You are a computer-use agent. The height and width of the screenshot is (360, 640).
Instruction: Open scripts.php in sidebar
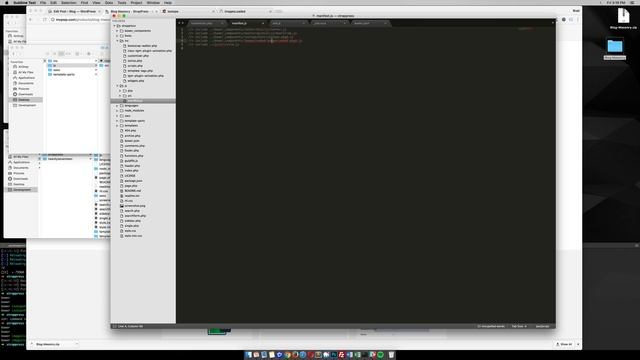tap(135, 66)
